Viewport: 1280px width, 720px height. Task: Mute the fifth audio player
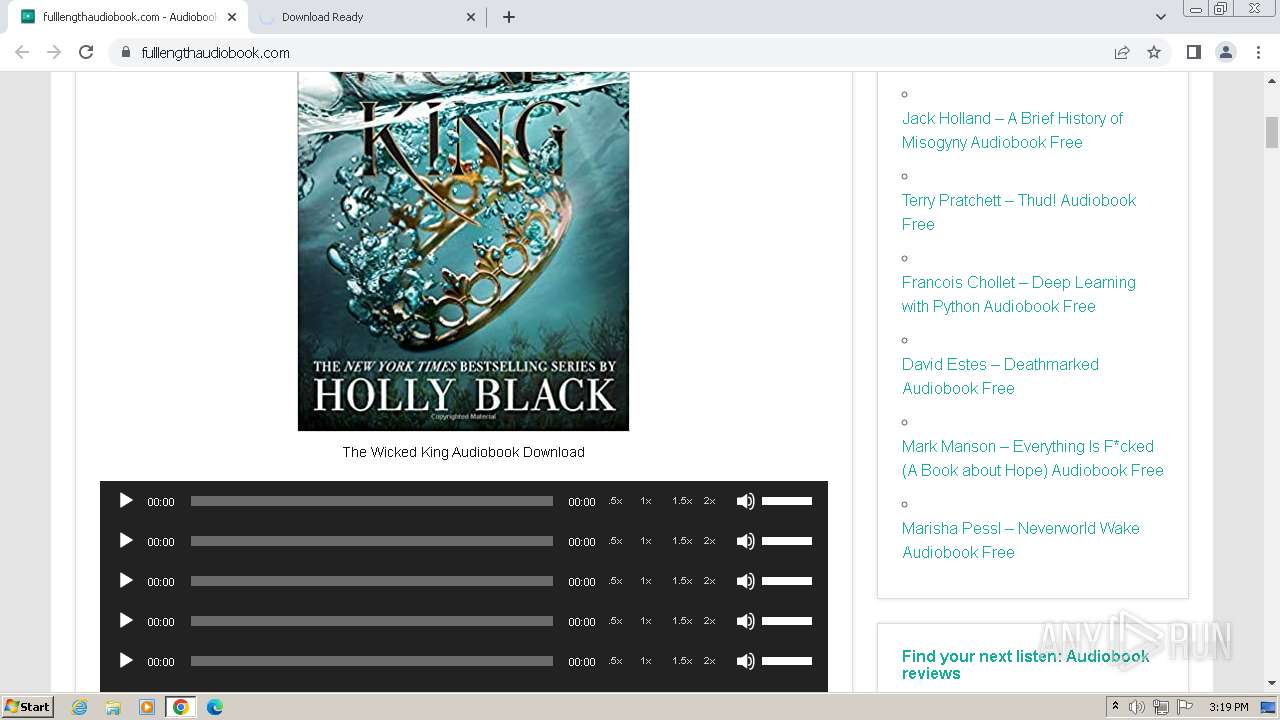click(x=745, y=661)
